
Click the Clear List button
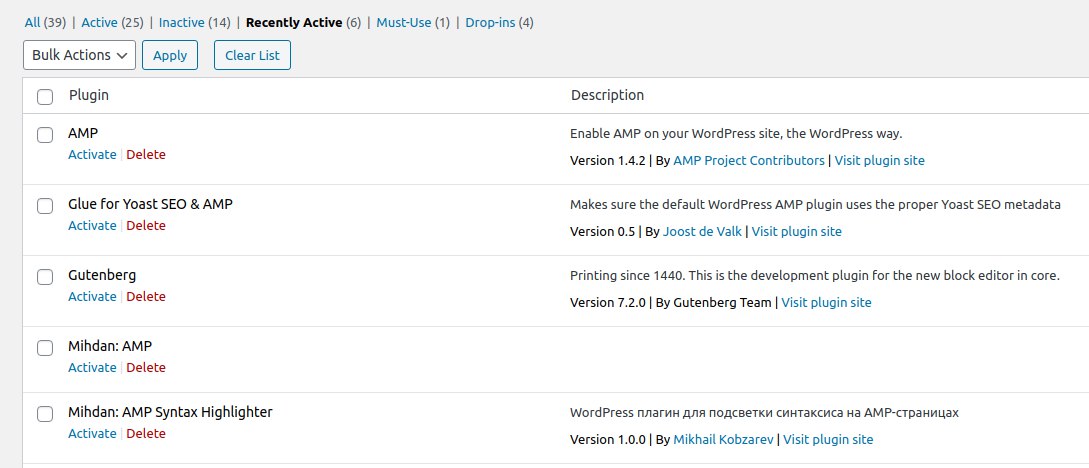click(252, 56)
